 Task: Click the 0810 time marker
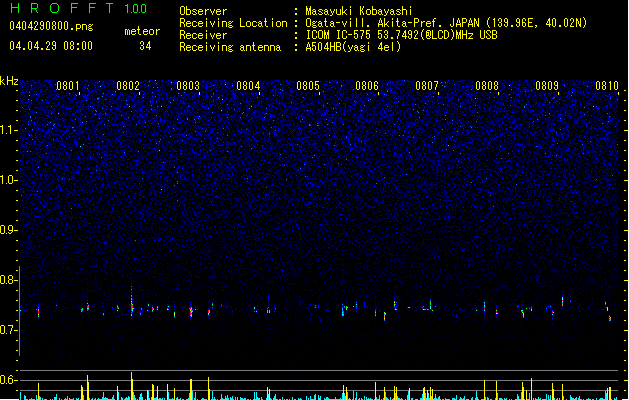point(607,86)
